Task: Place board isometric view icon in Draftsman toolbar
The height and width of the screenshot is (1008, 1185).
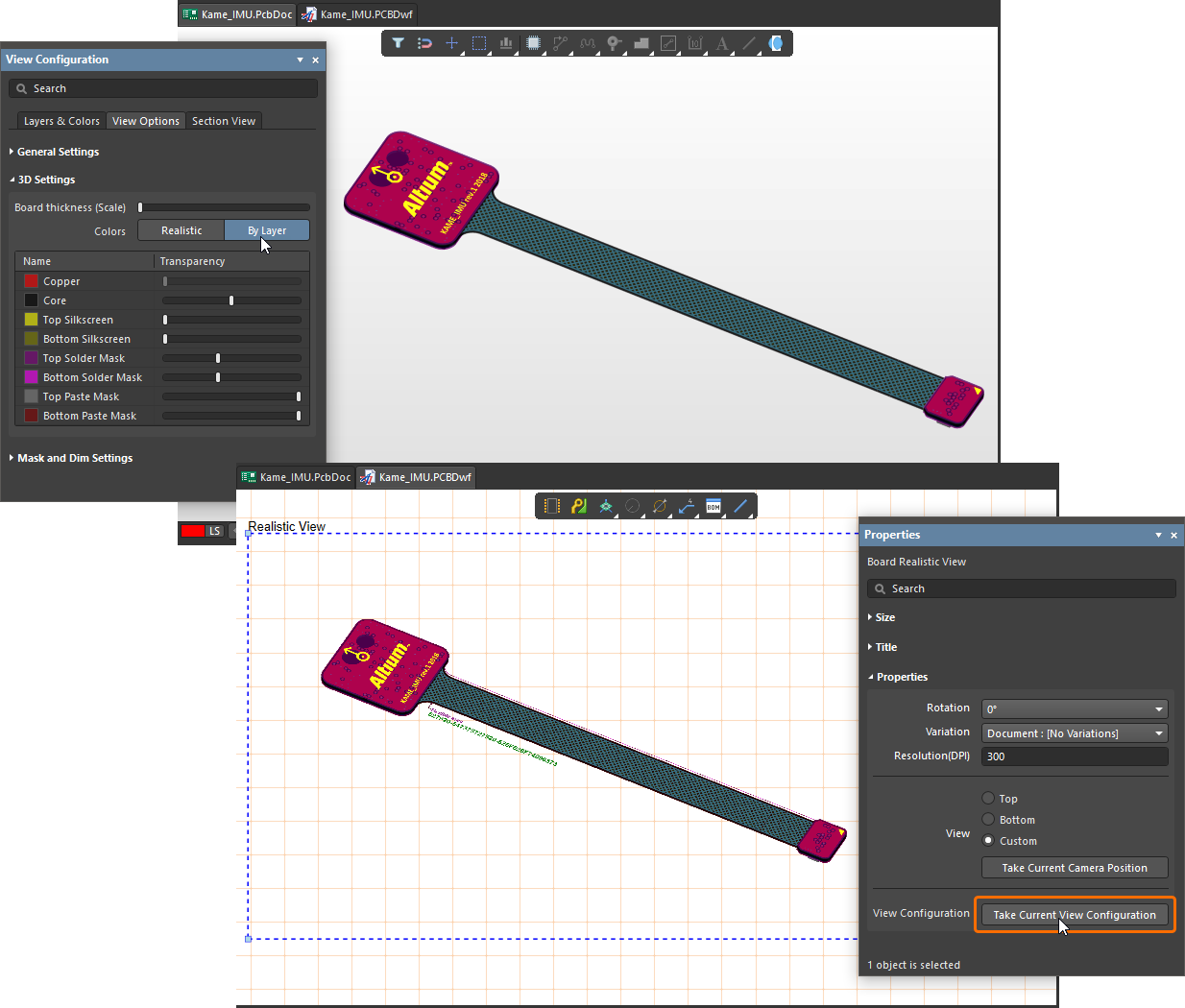Action: click(606, 506)
